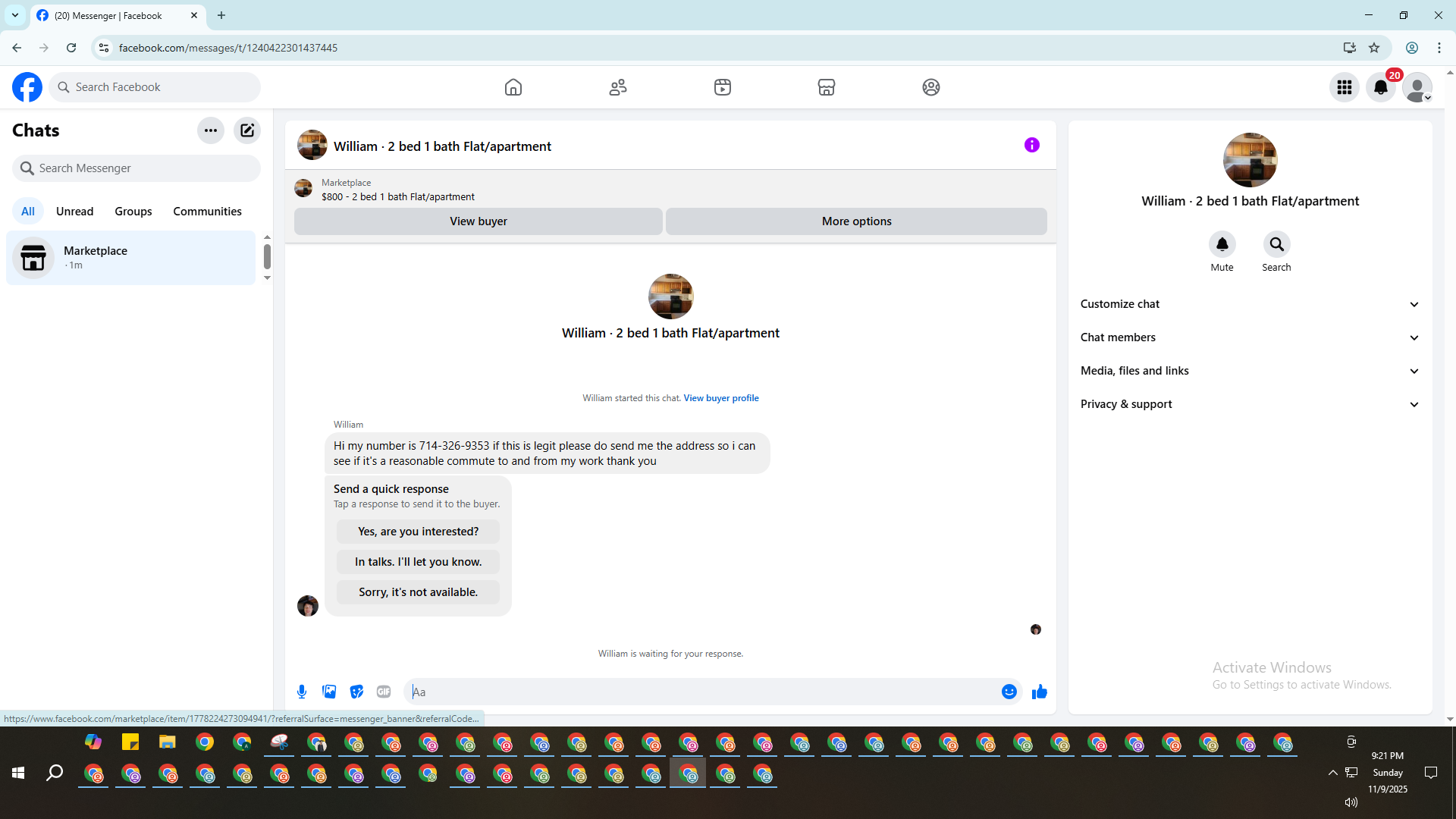Image resolution: width=1456 pixels, height=819 pixels.
Task: View site information icon in address bar
Action: click(104, 48)
